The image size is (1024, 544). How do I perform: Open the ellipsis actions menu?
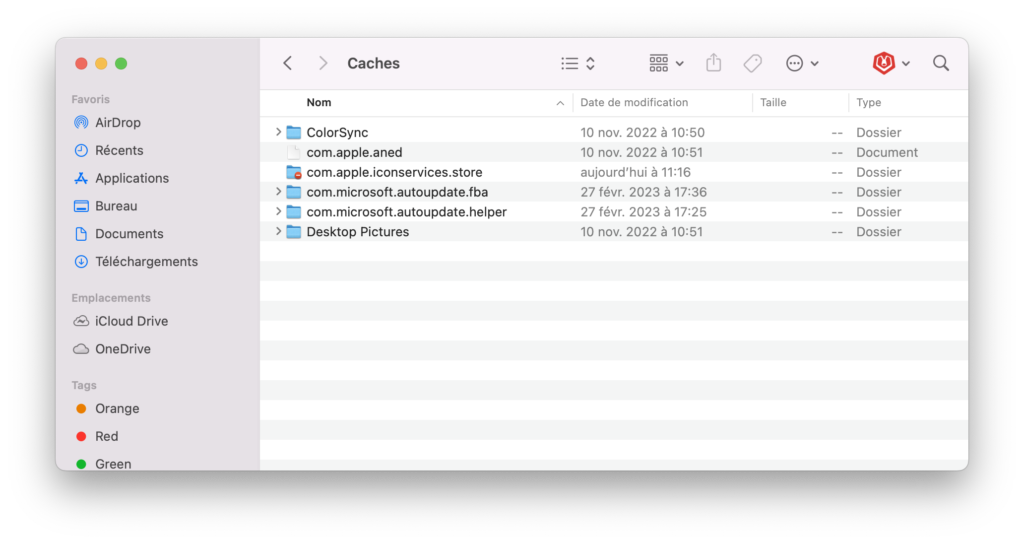click(x=802, y=63)
